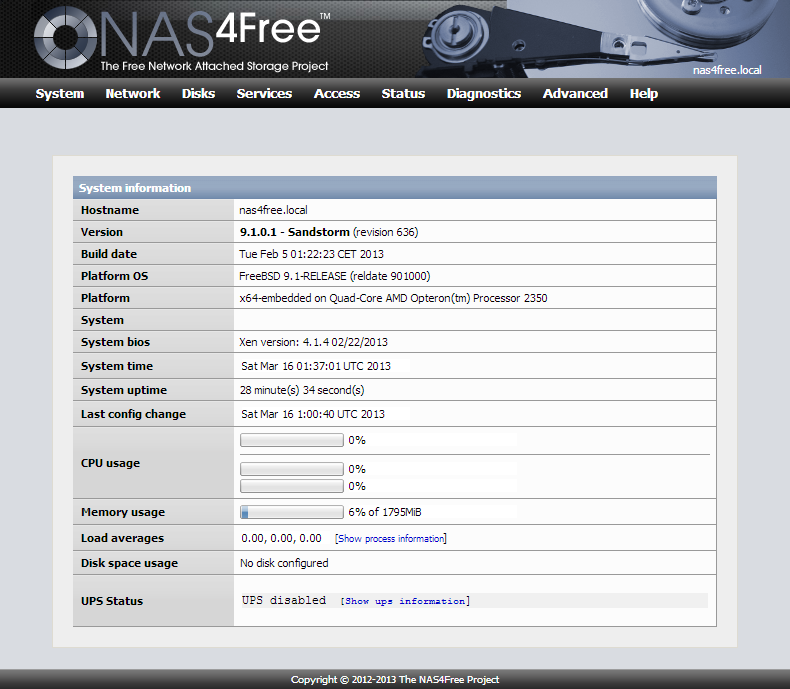Open the Diagnostics menu
This screenshot has width=790, height=689.
(484, 94)
